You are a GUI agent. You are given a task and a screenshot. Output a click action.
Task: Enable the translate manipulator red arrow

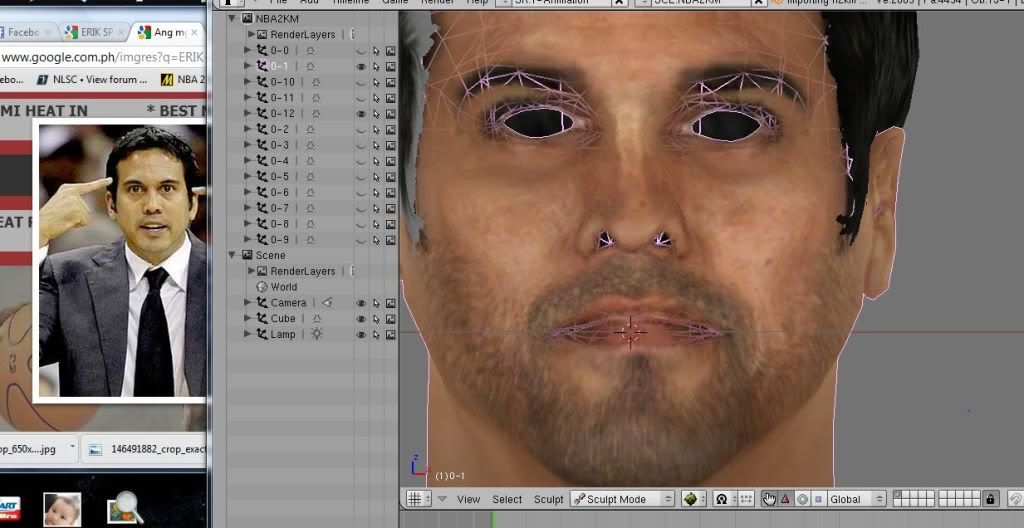(785, 499)
